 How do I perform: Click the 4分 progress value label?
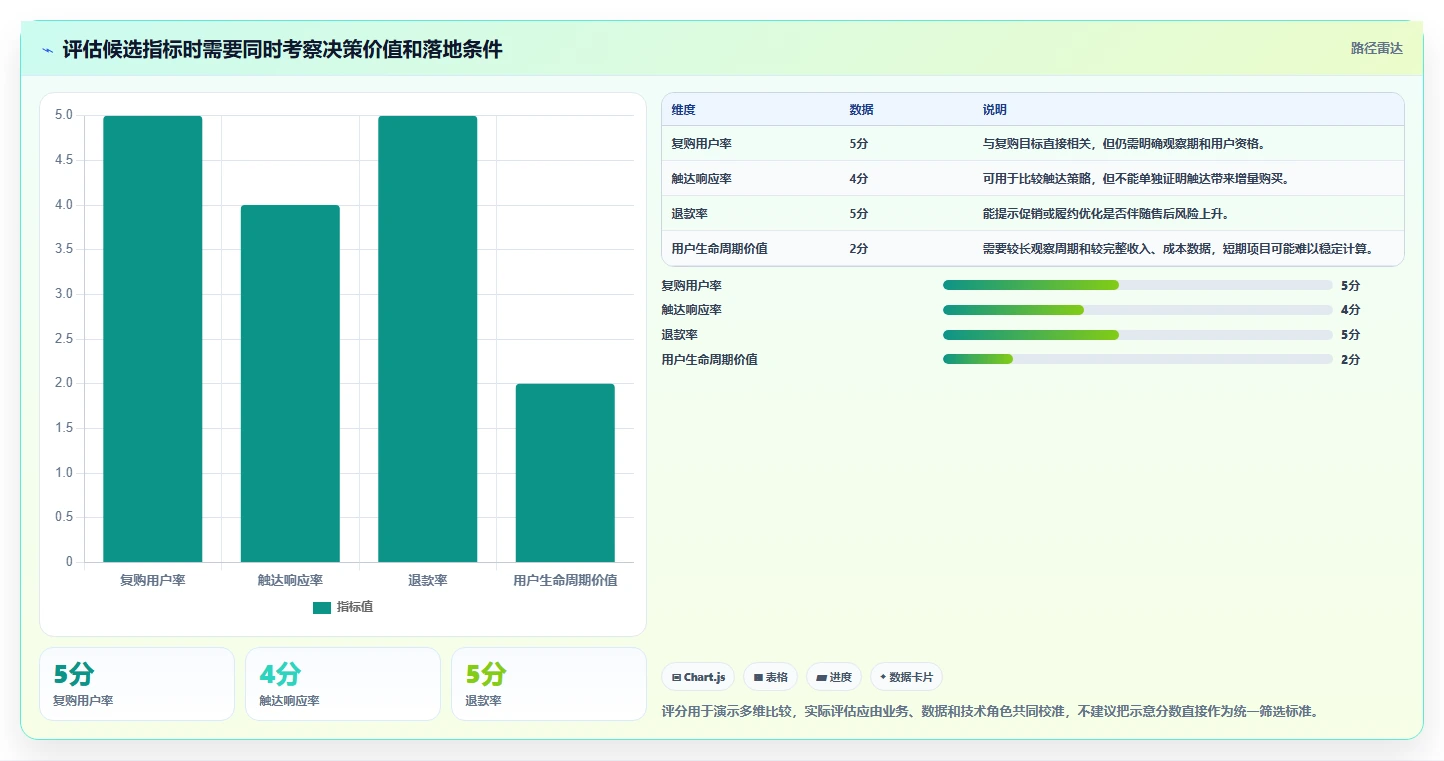pyautogui.click(x=1350, y=310)
